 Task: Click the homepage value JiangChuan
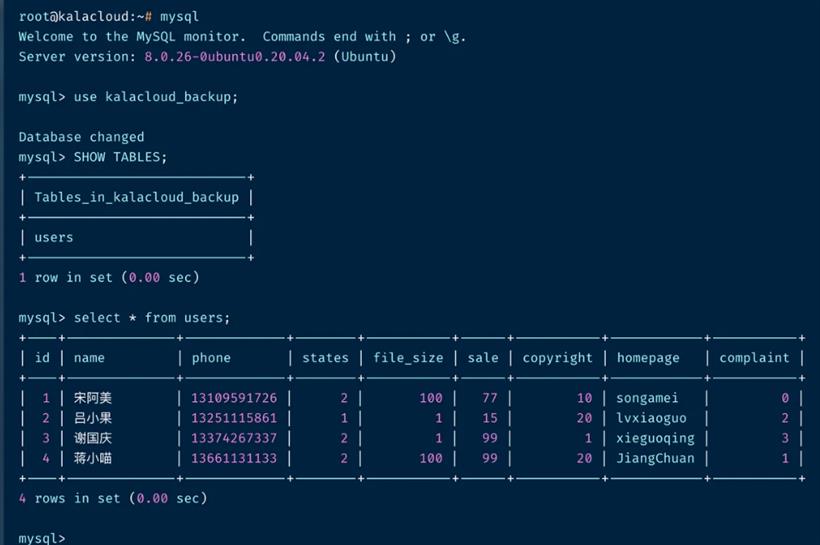coord(655,458)
